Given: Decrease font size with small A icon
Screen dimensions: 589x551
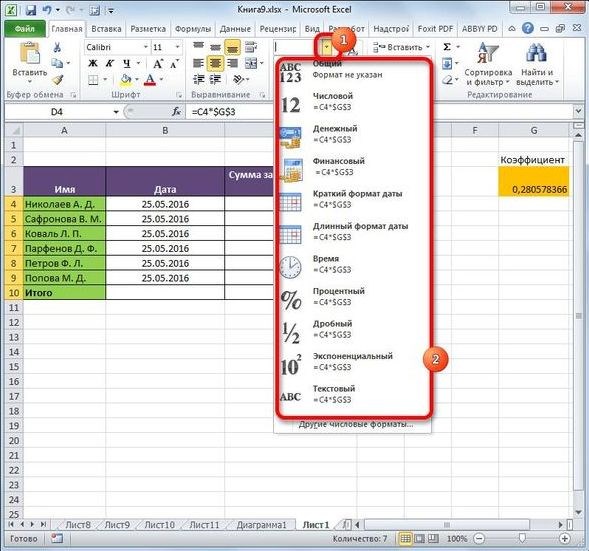Looking at the screenshot, I should (174, 63).
